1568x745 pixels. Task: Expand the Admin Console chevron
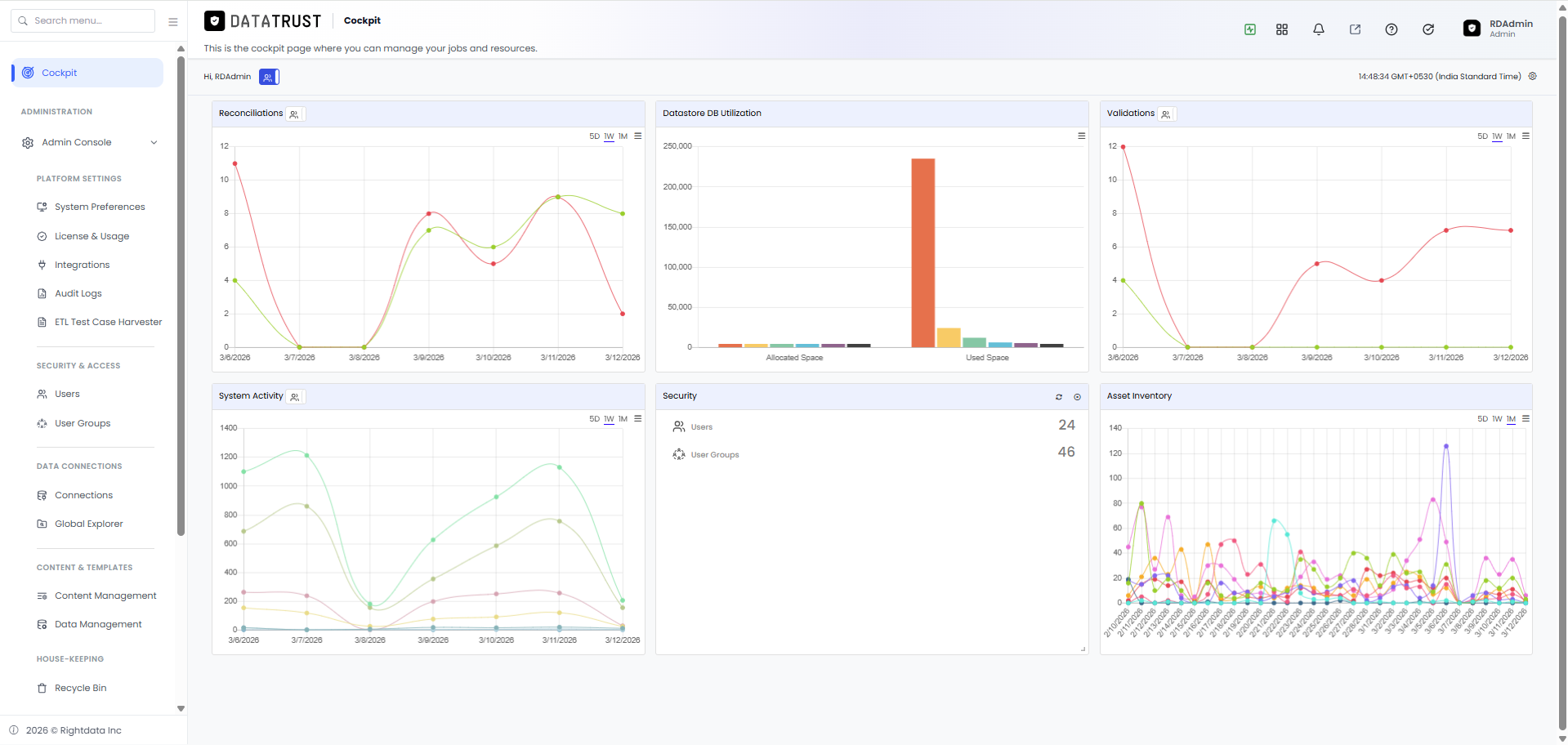click(154, 142)
